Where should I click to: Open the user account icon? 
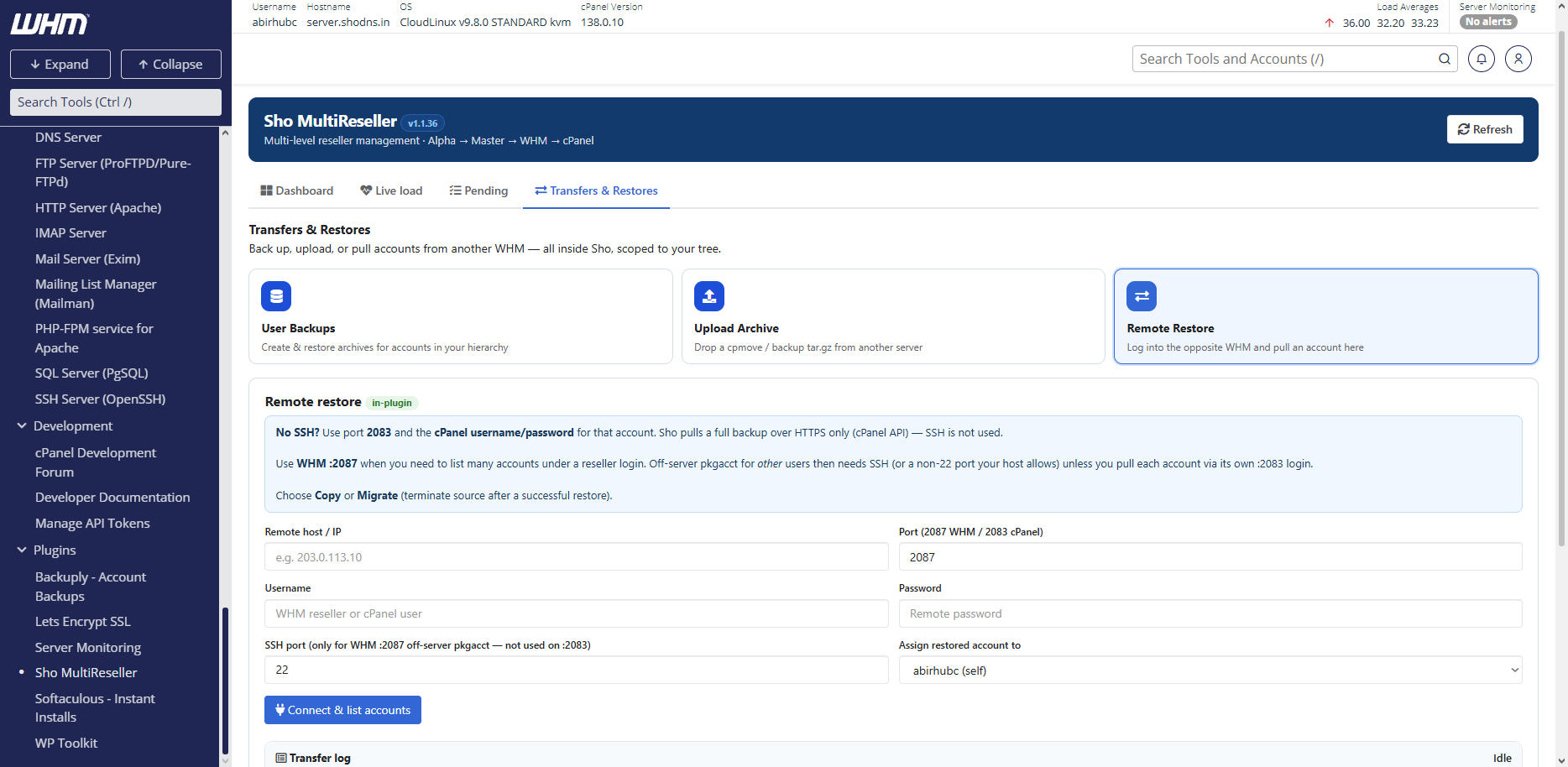tap(1518, 59)
